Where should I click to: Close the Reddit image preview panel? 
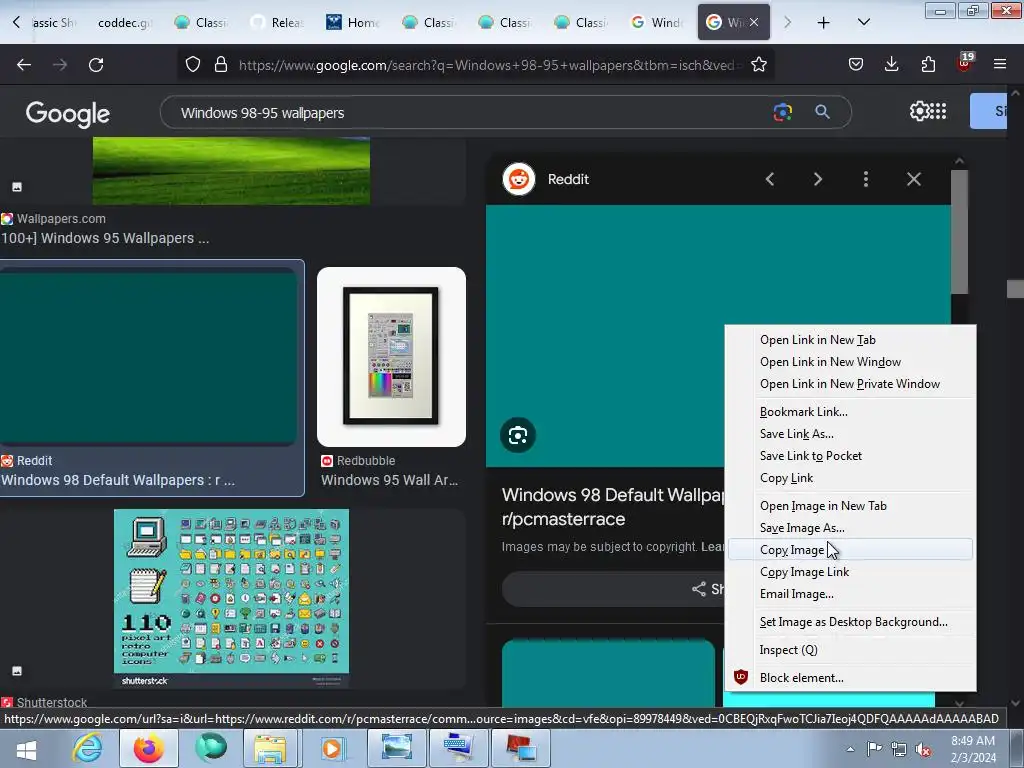coord(914,179)
